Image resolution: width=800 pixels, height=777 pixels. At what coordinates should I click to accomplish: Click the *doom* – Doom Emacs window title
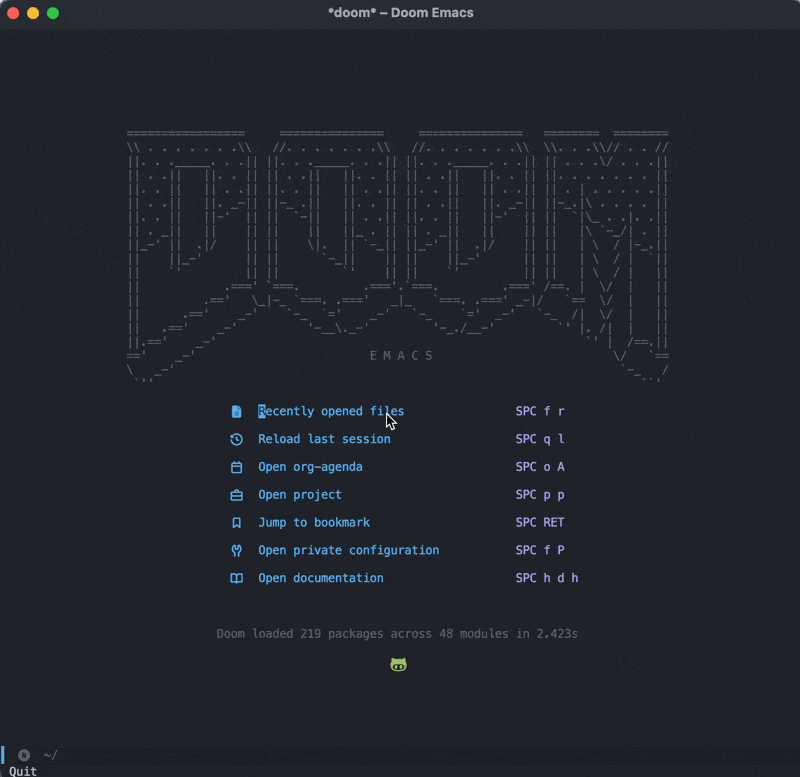point(401,13)
